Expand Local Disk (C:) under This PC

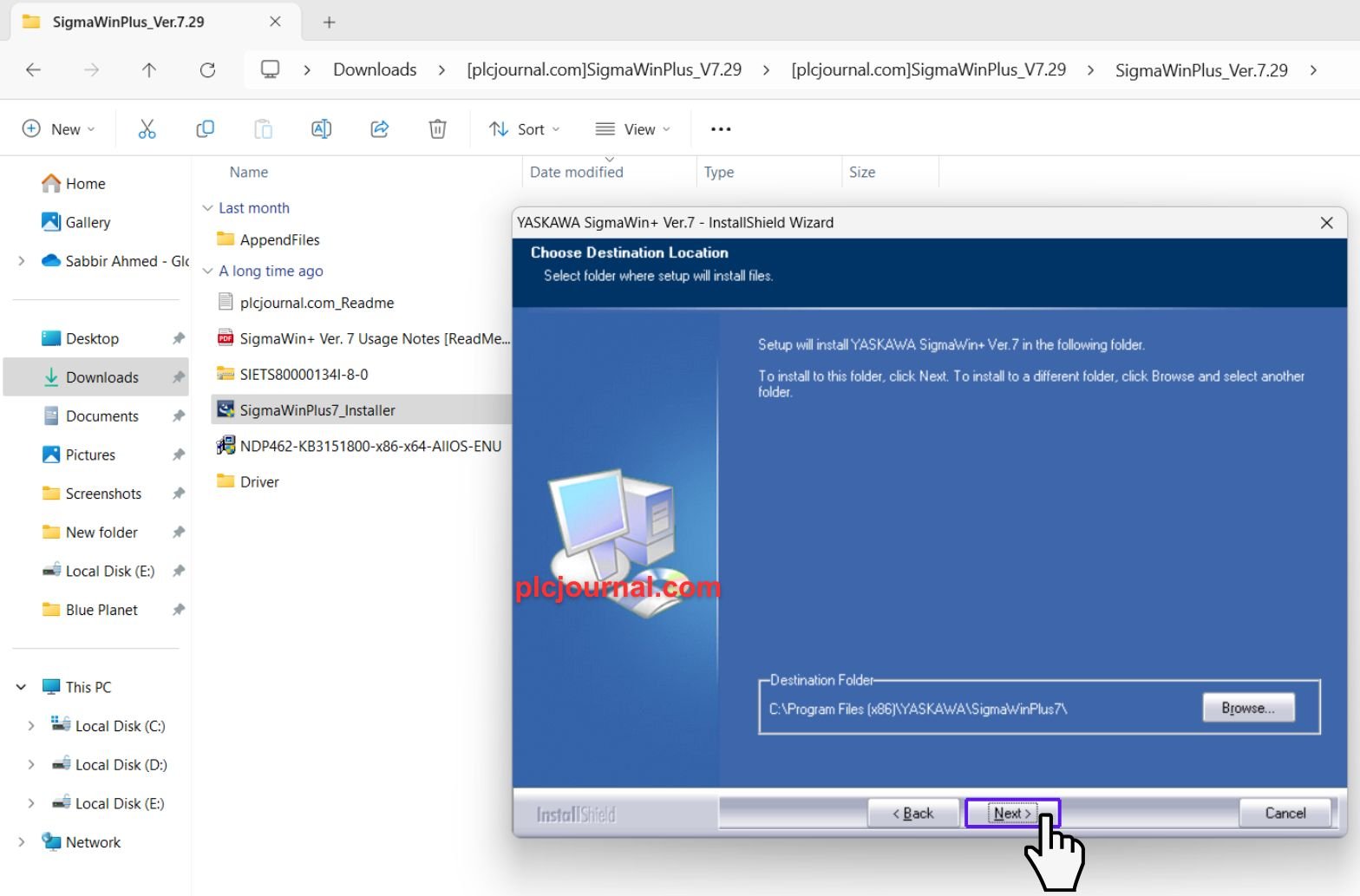31,726
